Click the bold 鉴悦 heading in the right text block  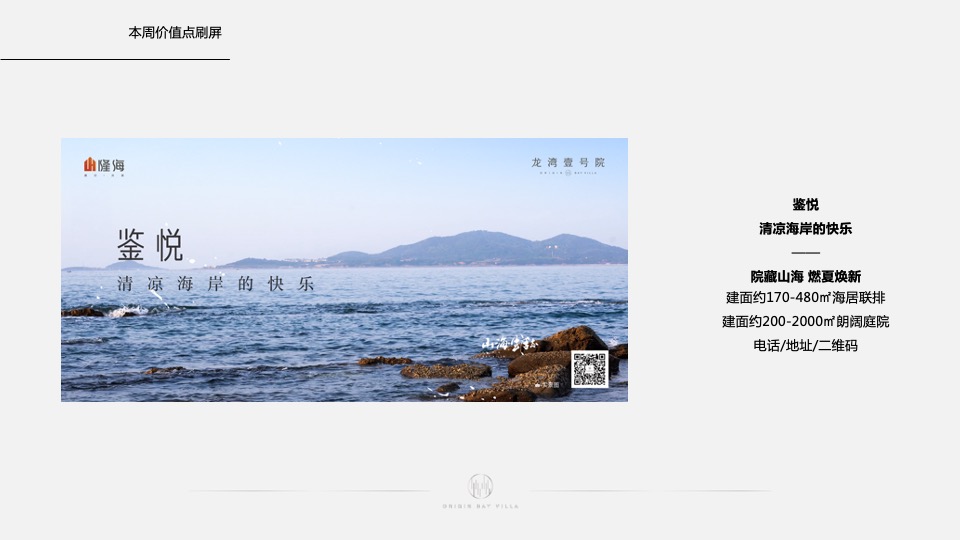(x=805, y=204)
